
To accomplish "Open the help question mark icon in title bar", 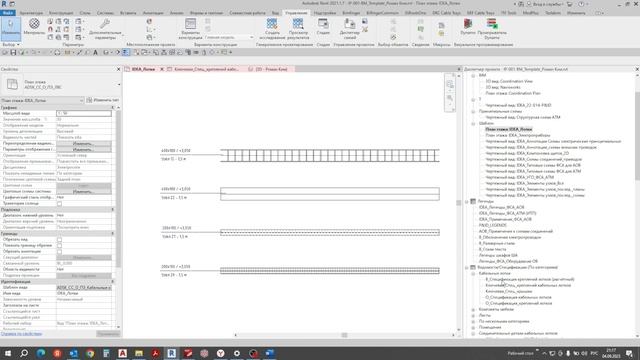I will click(581, 4).
